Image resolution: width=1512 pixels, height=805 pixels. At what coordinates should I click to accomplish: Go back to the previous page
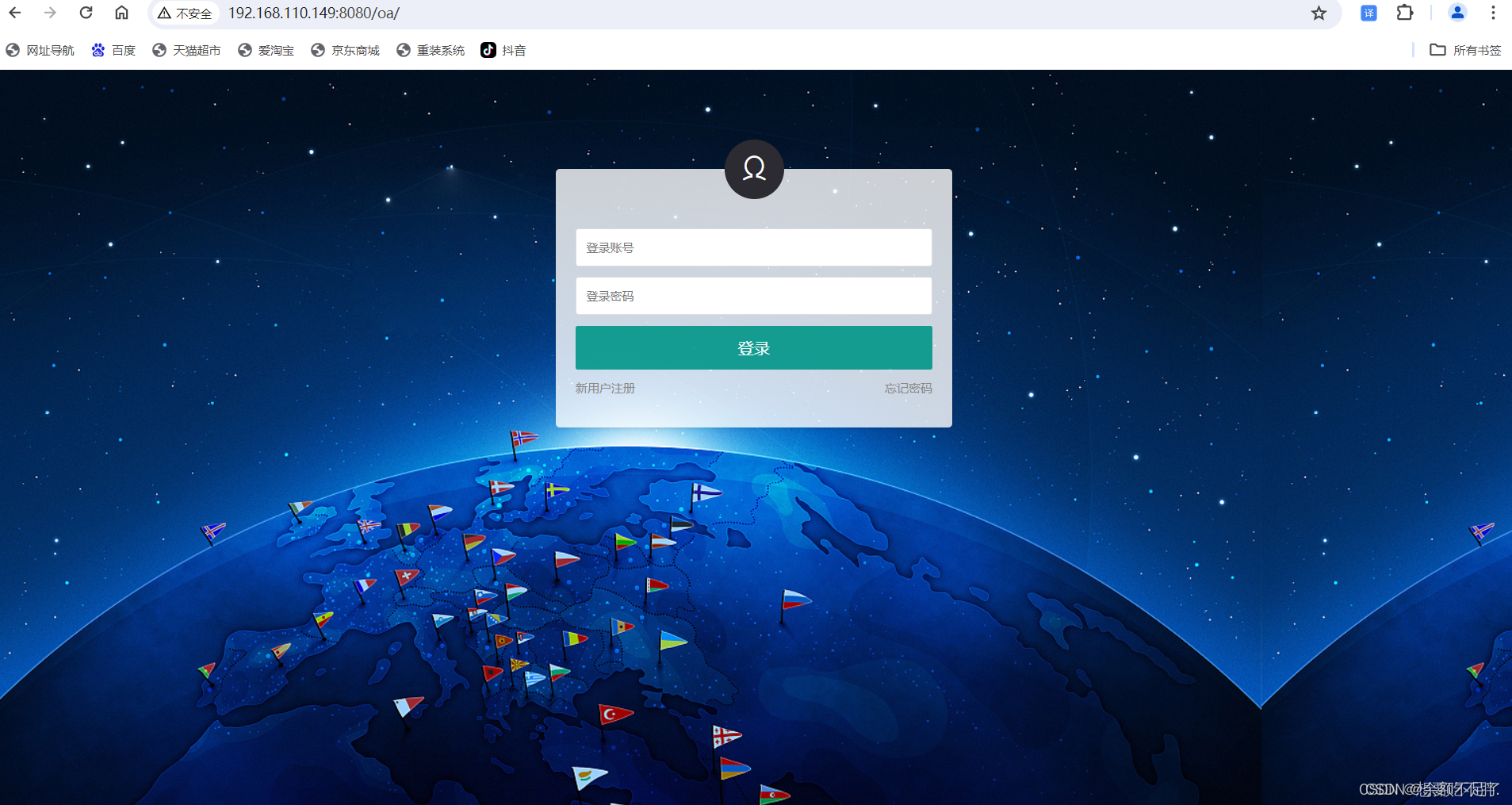click(x=15, y=13)
